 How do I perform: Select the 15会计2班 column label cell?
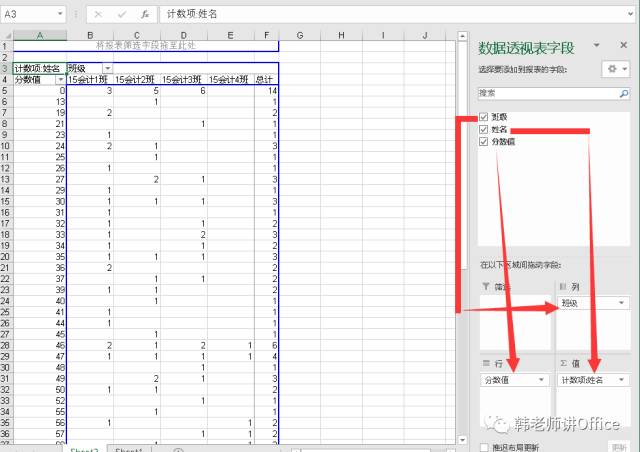pyautogui.click(x=137, y=79)
